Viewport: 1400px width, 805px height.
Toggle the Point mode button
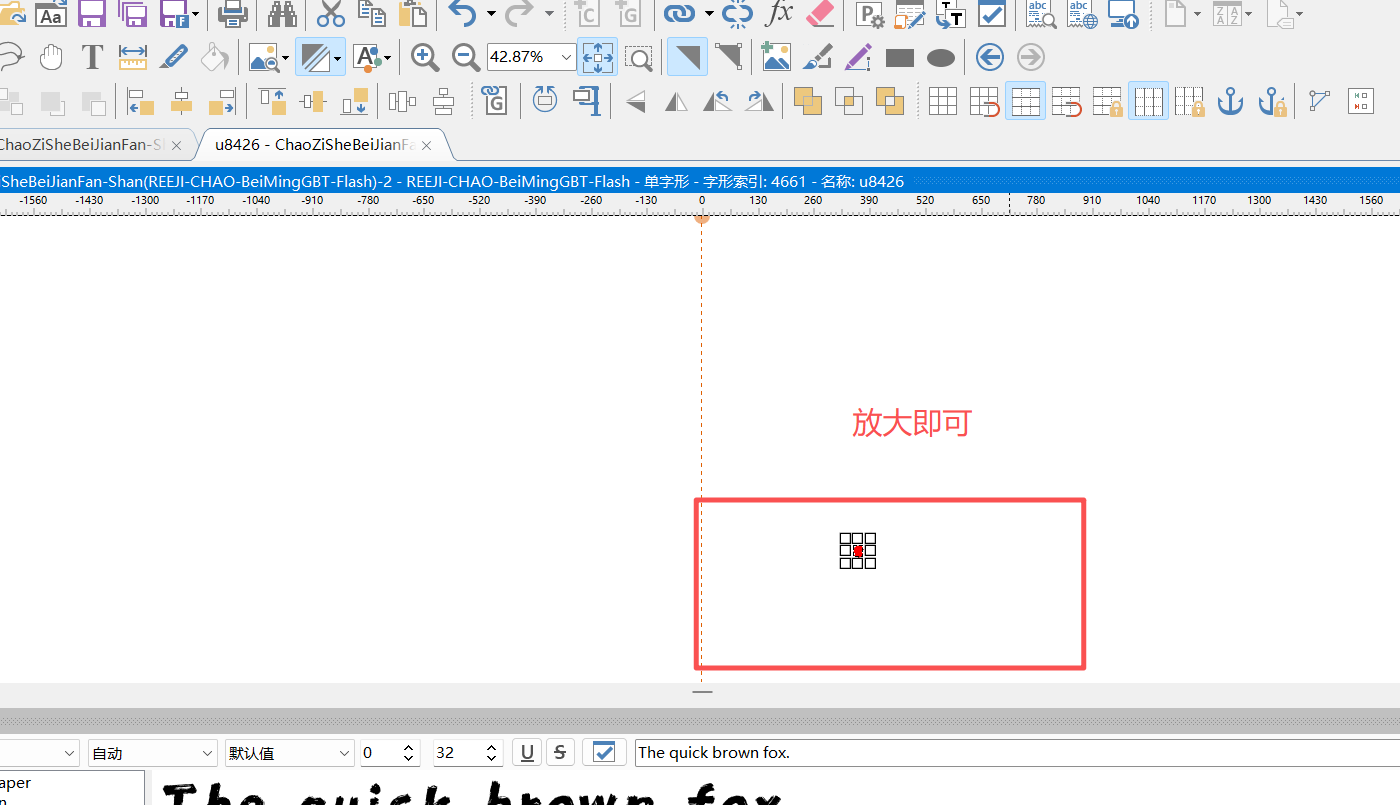click(x=729, y=57)
